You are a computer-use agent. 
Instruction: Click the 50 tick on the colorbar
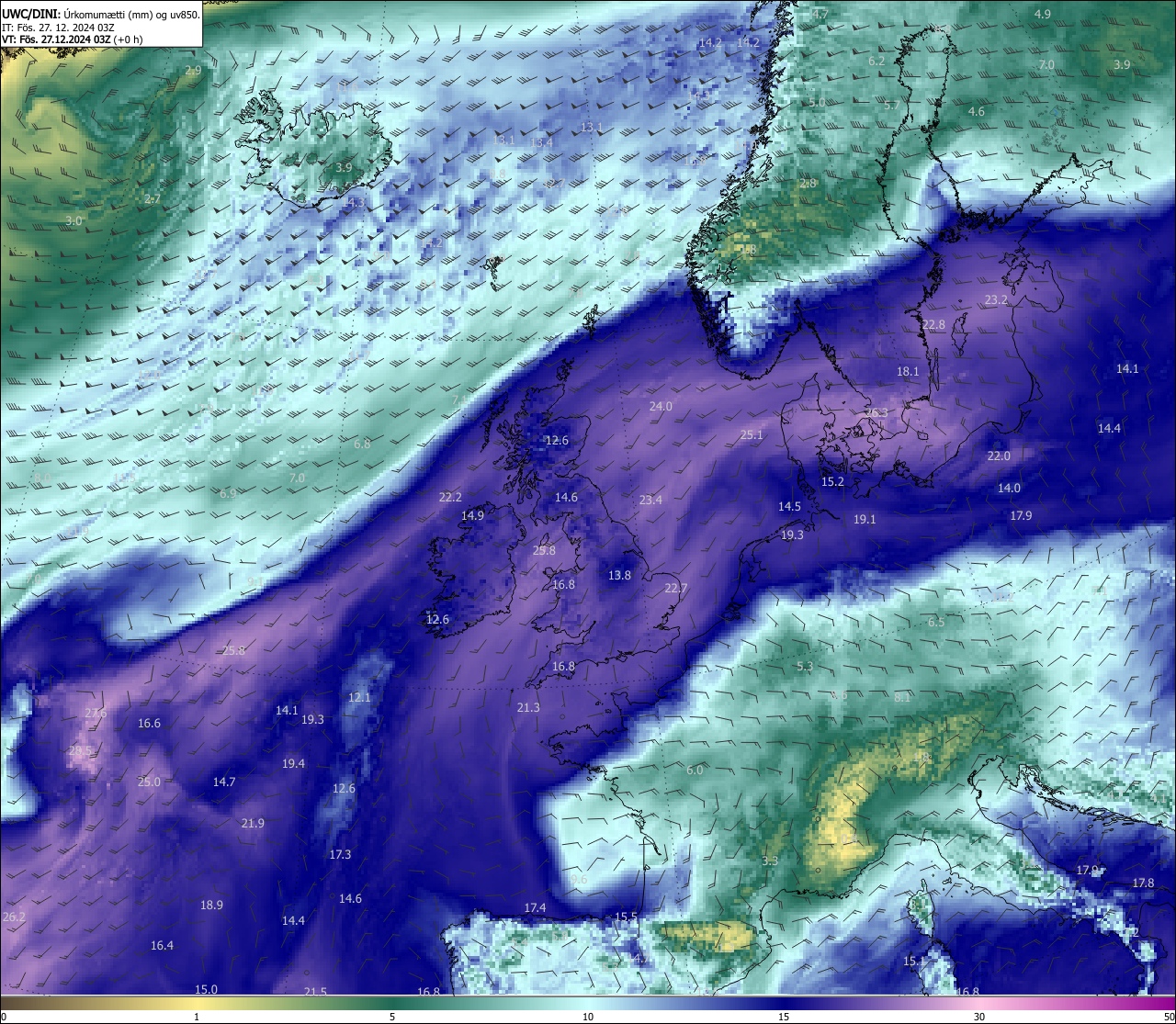click(x=1168, y=1017)
